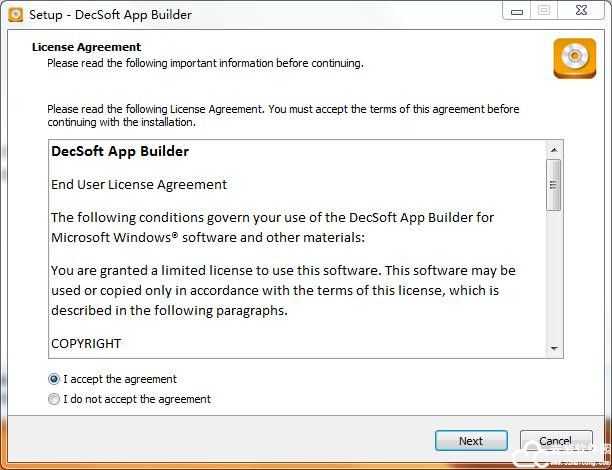Close the Setup window
612x470 pixels.
(581, 11)
